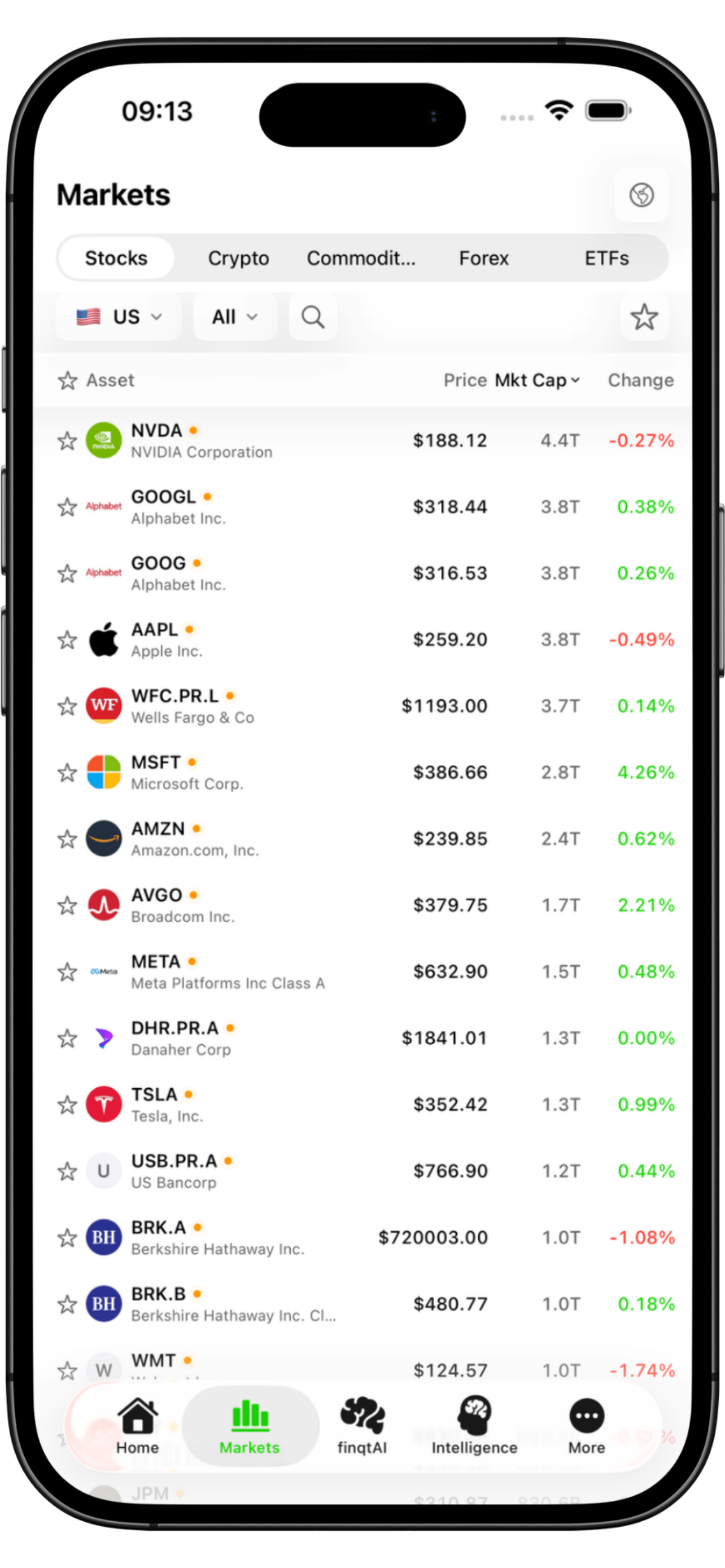
Task: Open the globe region icon
Action: [x=641, y=195]
